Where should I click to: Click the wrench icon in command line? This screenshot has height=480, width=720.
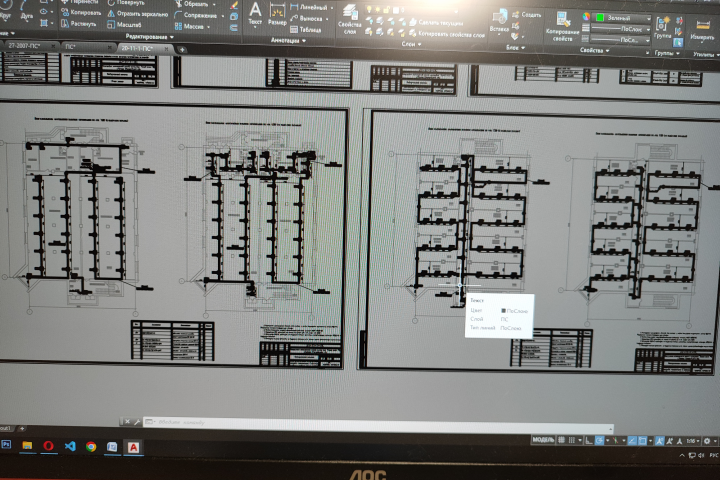coord(137,422)
